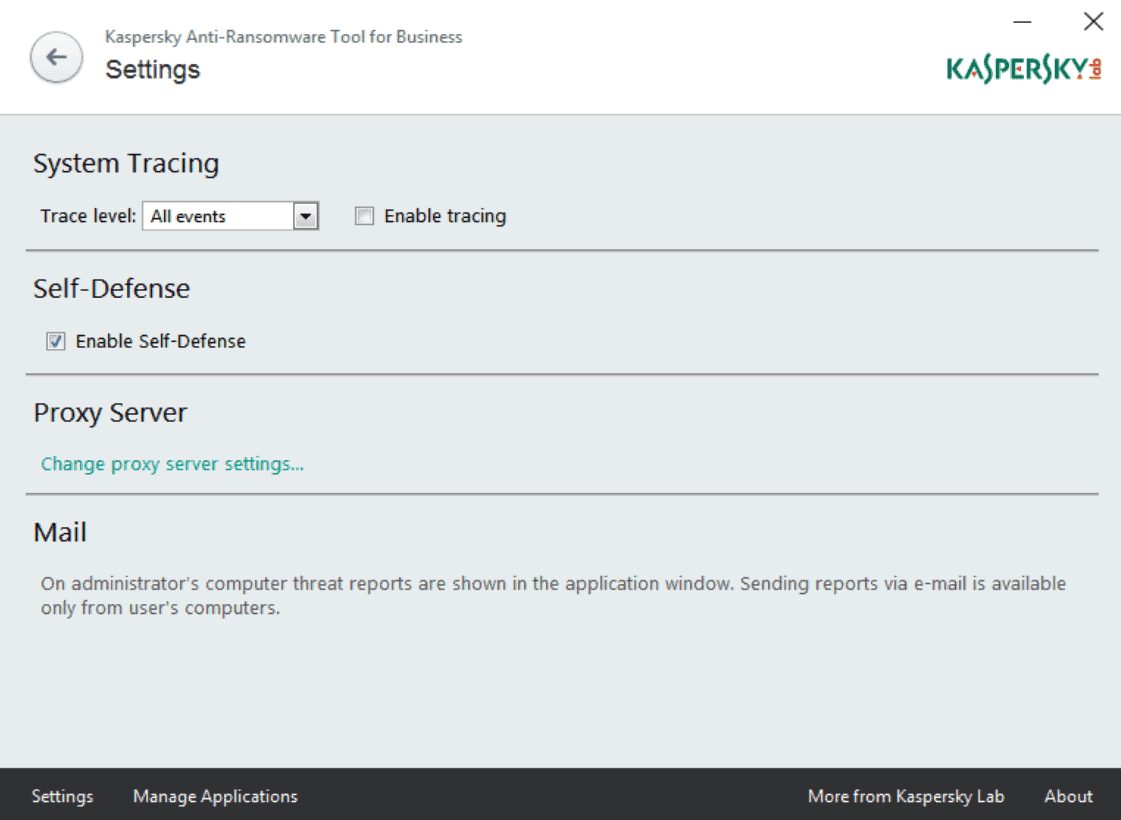Select Settings in the bottom bar
This screenshot has width=1121, height=820.
point(62,796)
